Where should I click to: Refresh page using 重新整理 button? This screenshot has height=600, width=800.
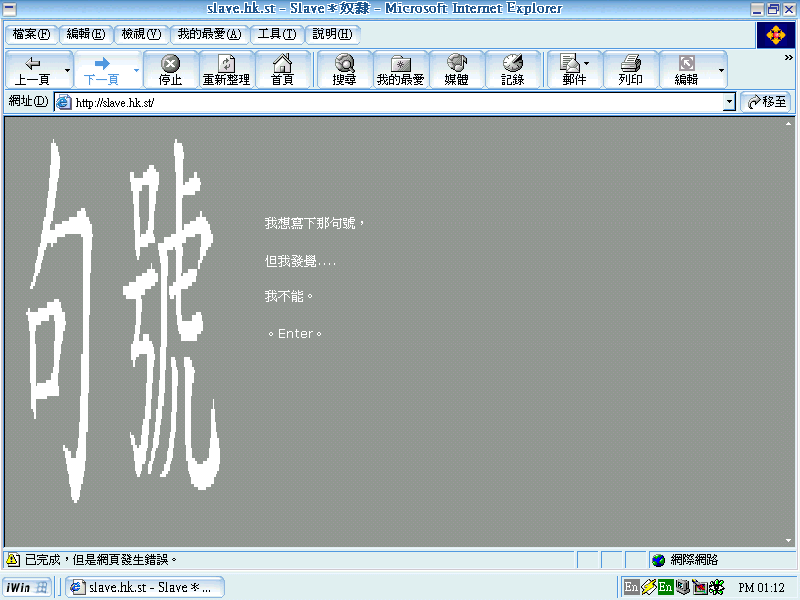tap(226, 70)
